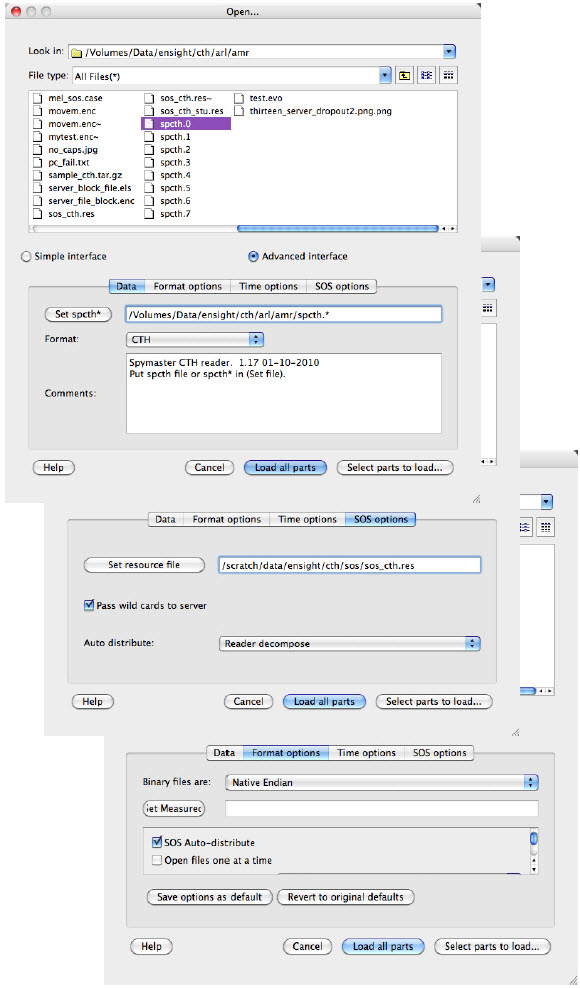Image resolution: width=580 pixels, height=988 pixels.
Task: Uncheck SOS Auto-distribute option
Action: pyautogui.click(x=156, y=842)
